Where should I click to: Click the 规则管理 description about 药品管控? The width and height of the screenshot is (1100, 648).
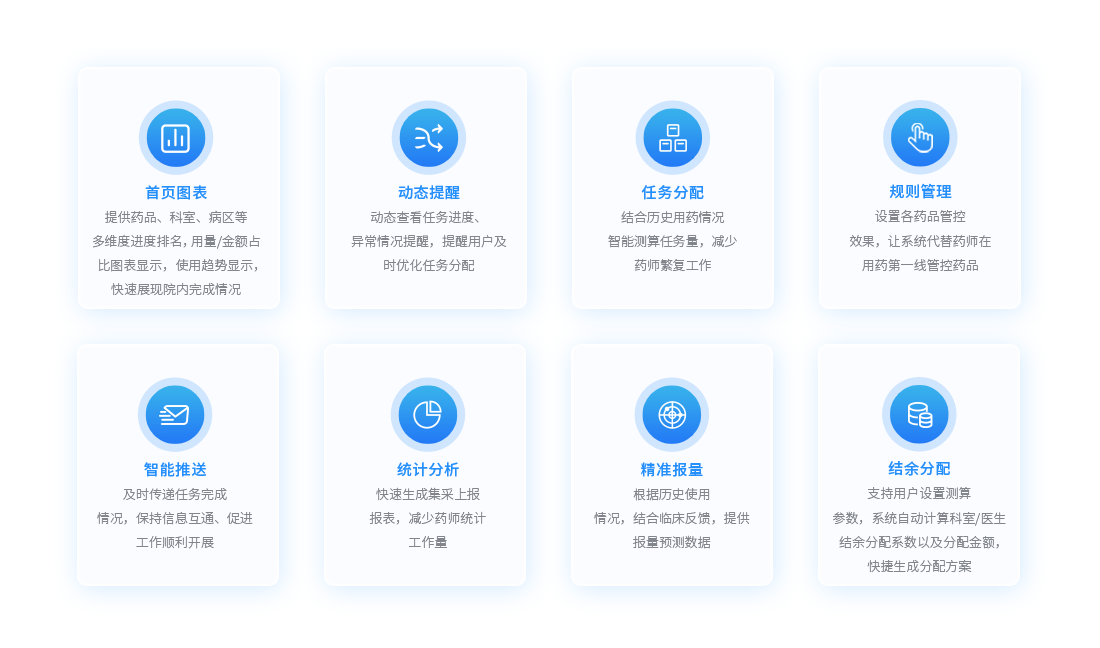(920, 241)
